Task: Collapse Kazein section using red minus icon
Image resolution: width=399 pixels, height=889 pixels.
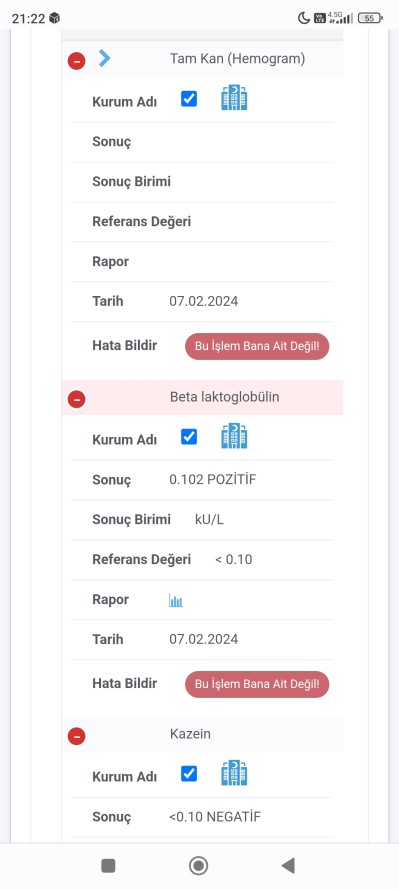Action: click(x=77, y=736)
